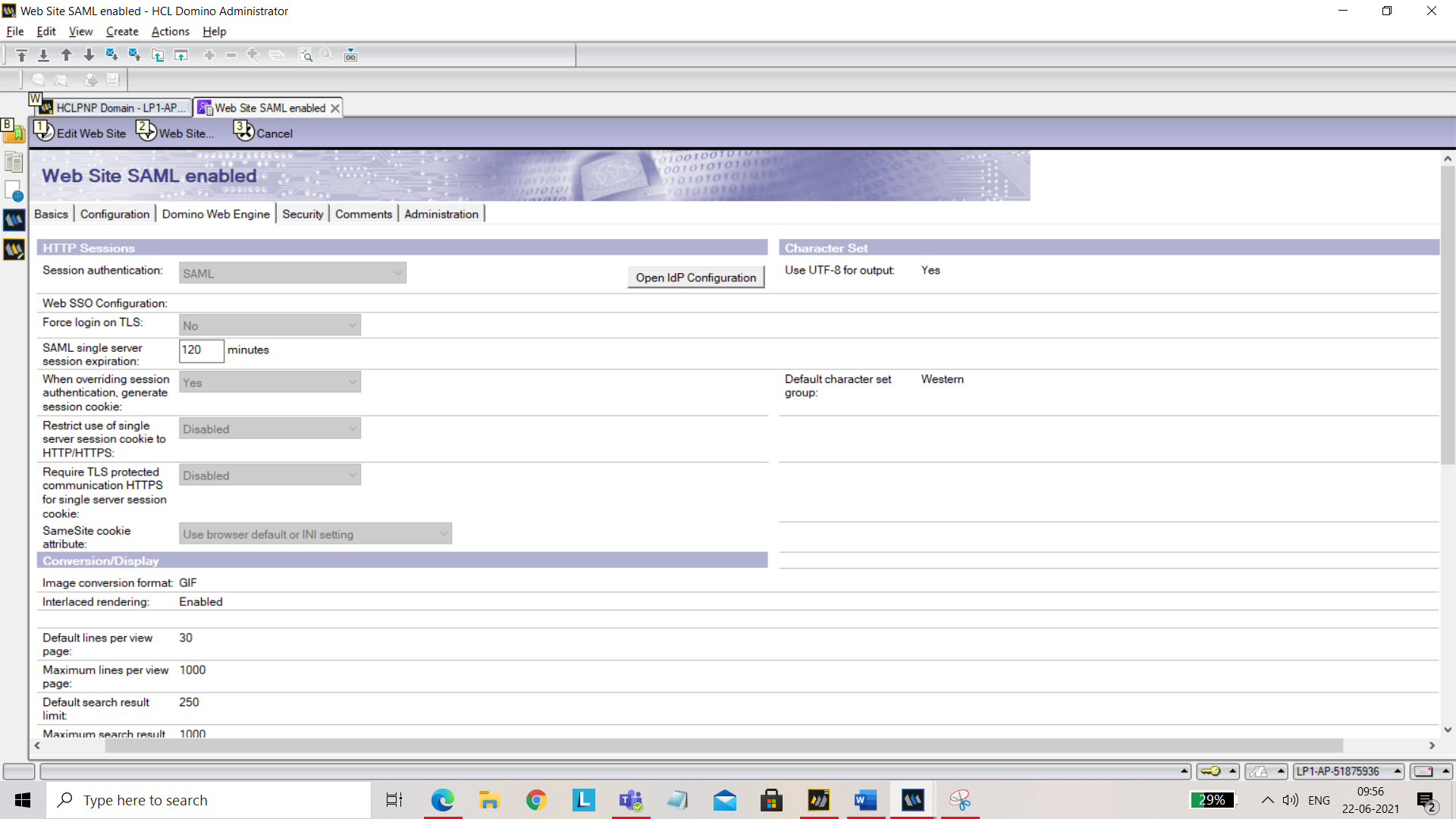
Task: Click the Cancel action button
Action: pos(263,133)
